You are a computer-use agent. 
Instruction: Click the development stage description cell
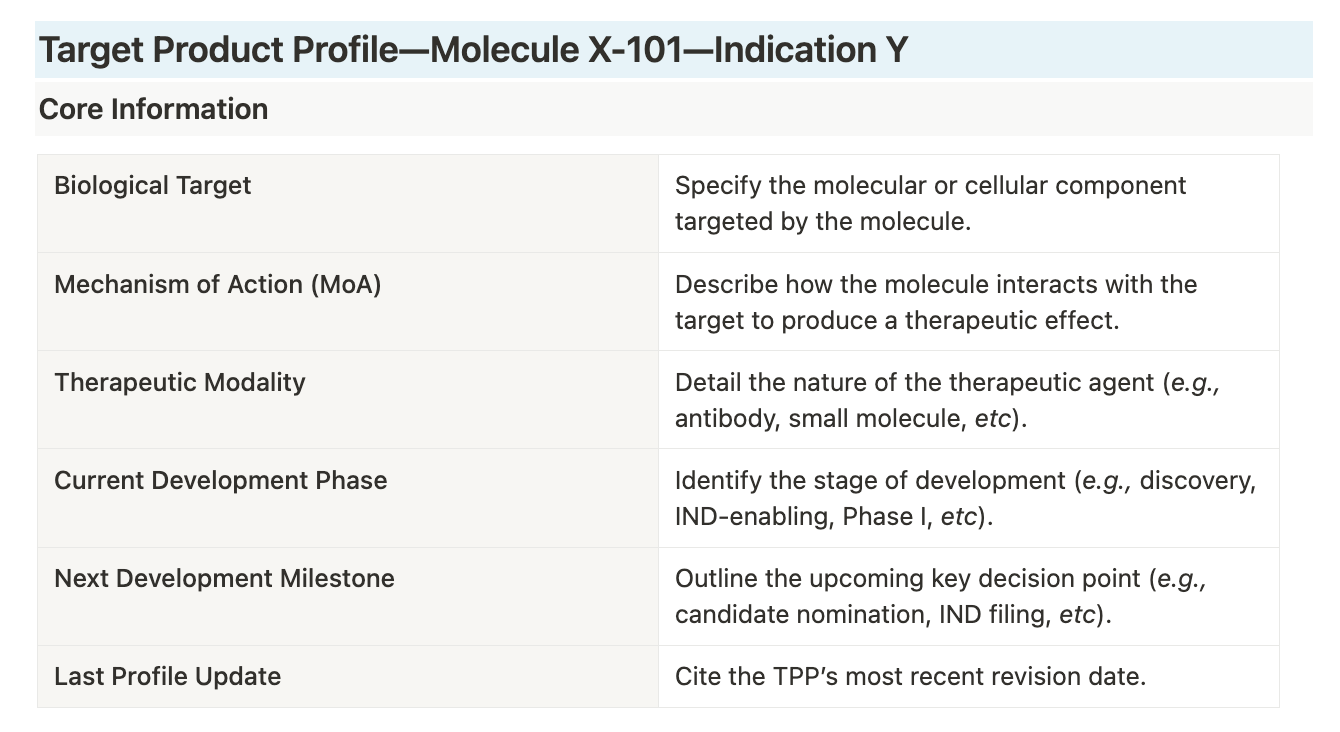[968, 497]
